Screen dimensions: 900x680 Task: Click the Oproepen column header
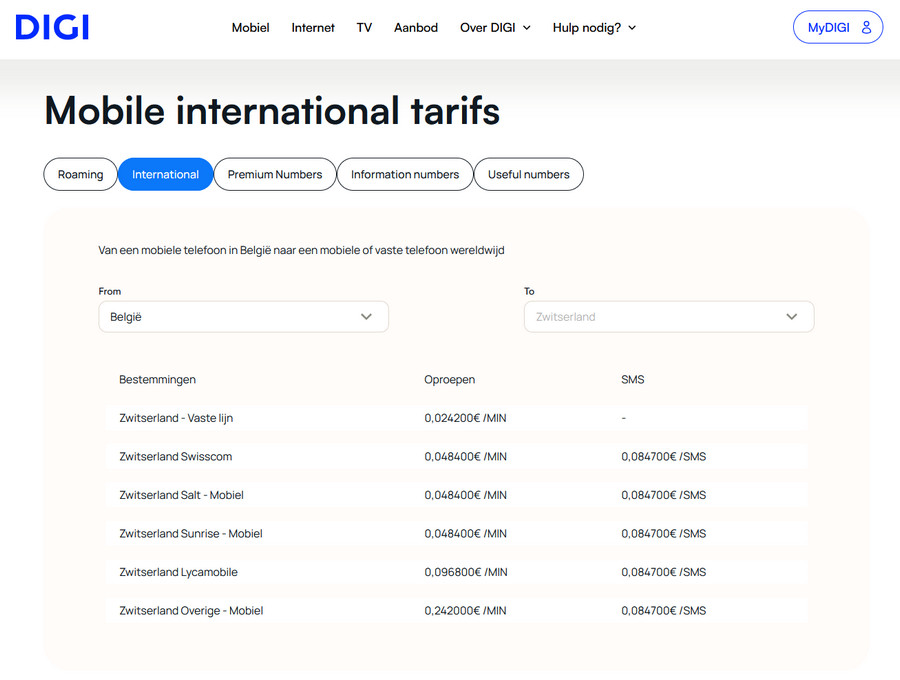pos(449,379)
